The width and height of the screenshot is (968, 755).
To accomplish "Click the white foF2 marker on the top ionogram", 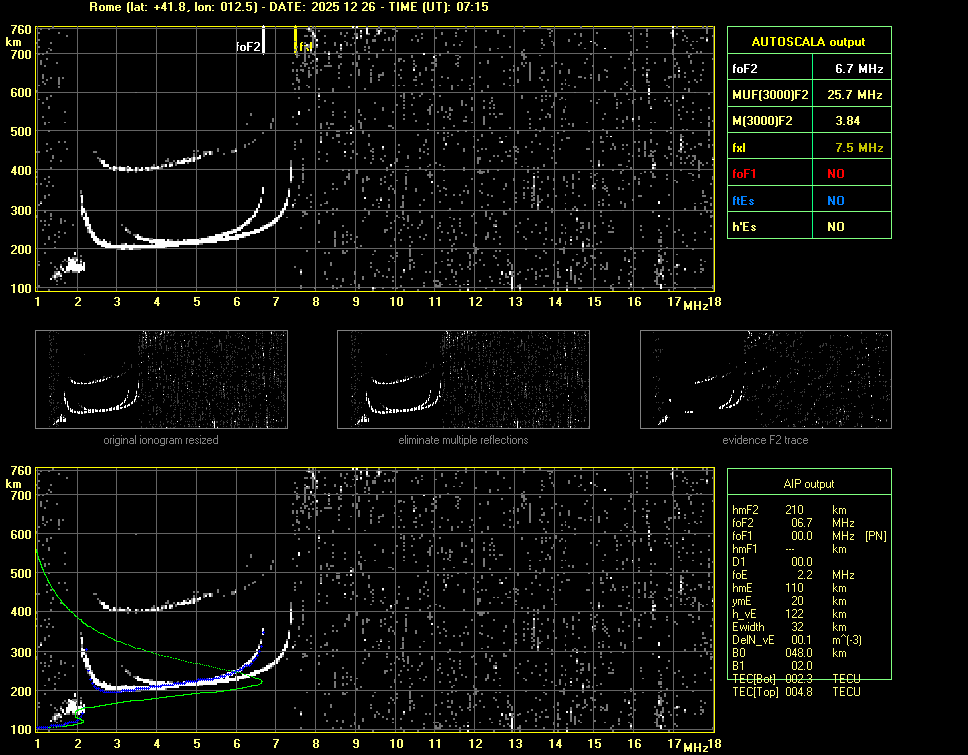I will pyautogui.click(x=263, y=42).
